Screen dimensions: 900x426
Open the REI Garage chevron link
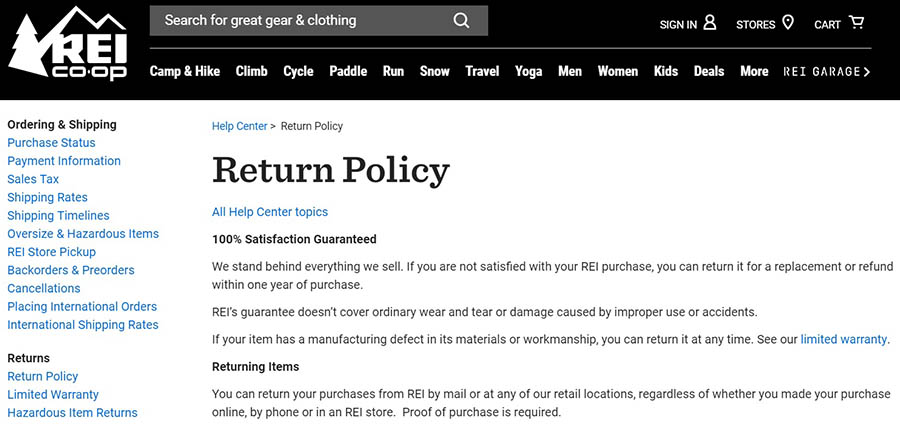point(827,72)
